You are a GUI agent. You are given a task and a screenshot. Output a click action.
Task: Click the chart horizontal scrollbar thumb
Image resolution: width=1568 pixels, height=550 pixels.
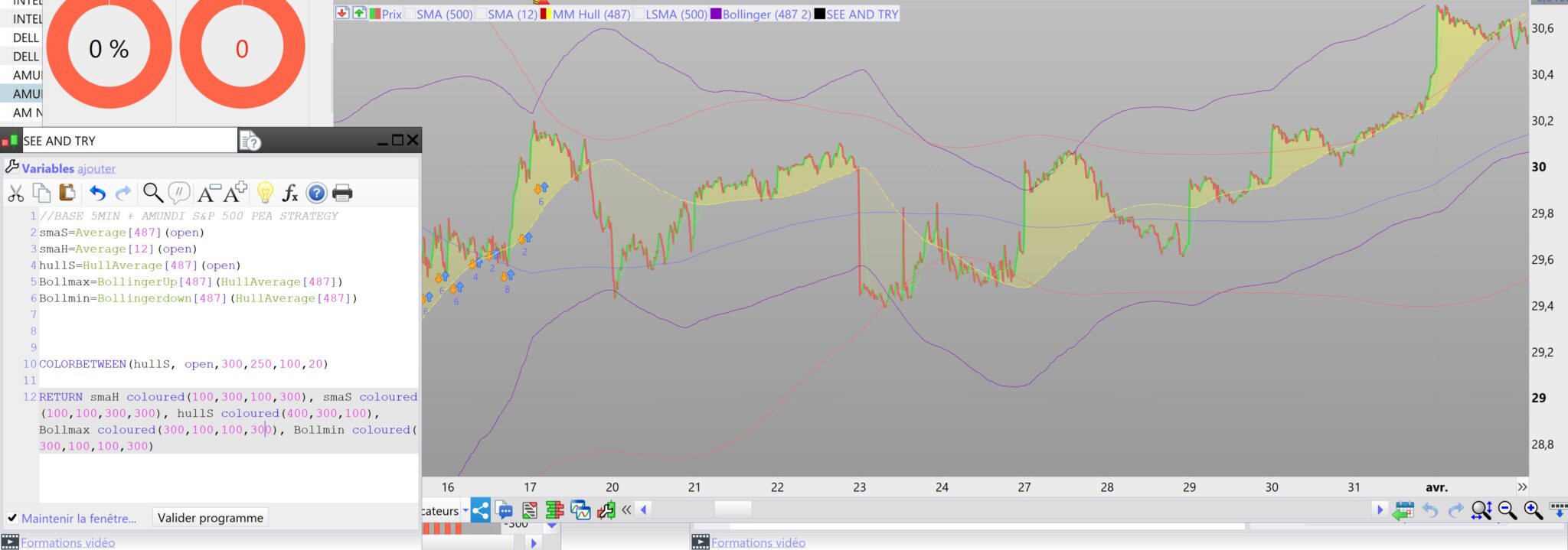pos(733,509)
